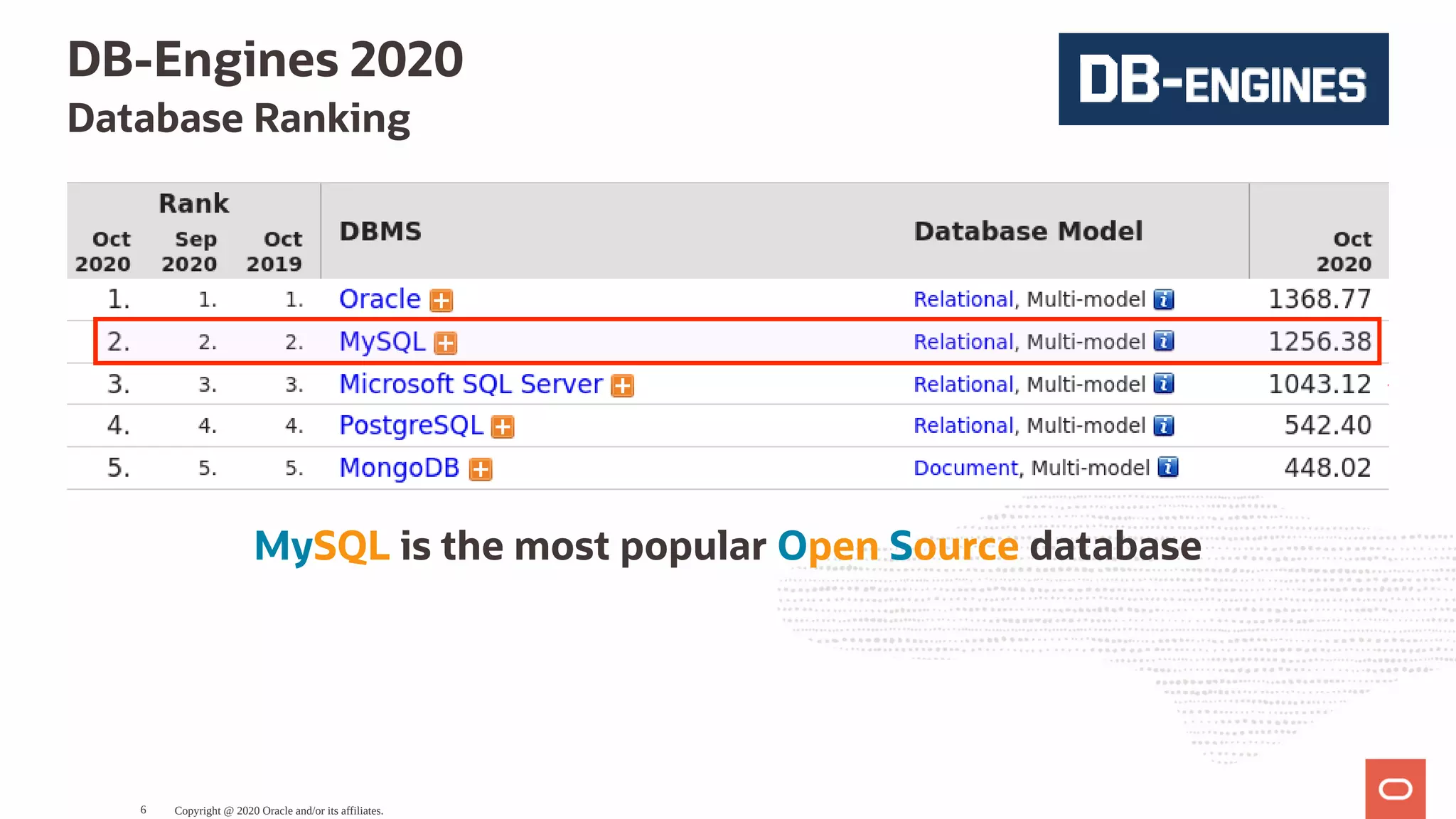Open the MySQL DBMS link
The image size is (1456, 819).
coord(382,342)
